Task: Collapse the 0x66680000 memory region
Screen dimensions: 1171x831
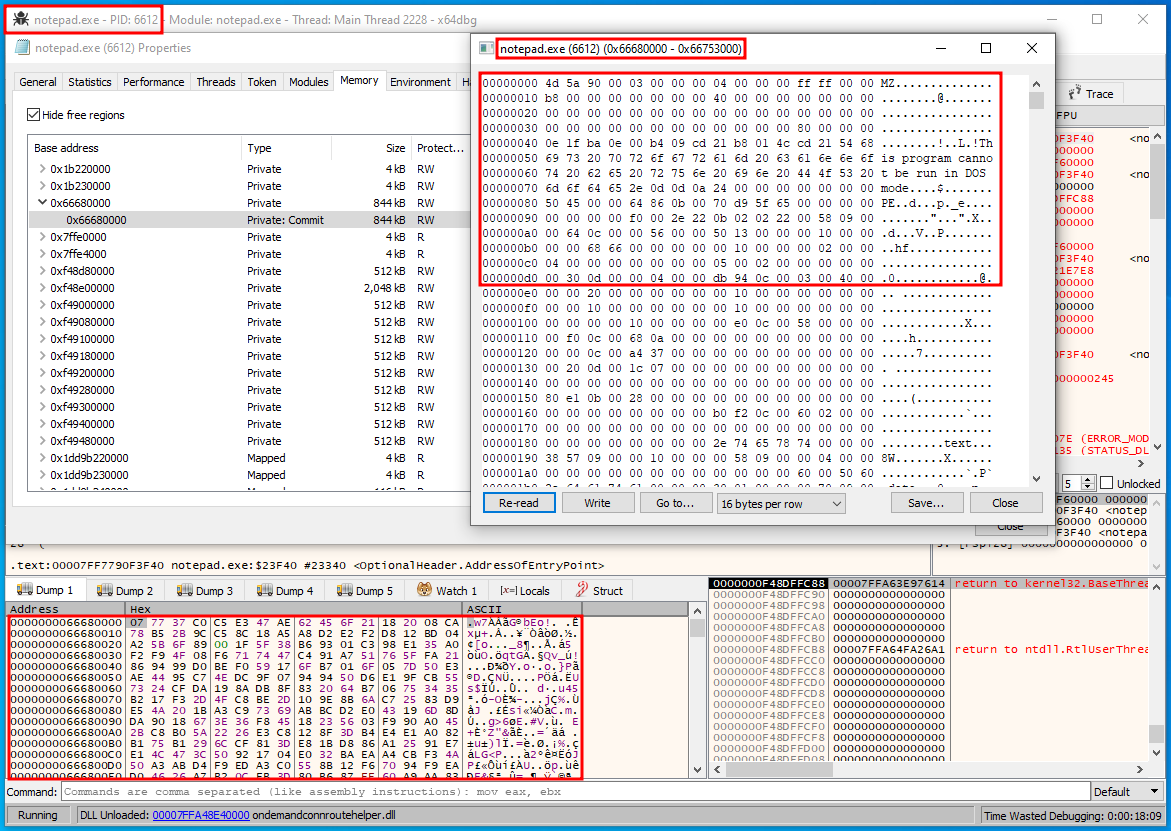Action: click(x=42, y=203)
